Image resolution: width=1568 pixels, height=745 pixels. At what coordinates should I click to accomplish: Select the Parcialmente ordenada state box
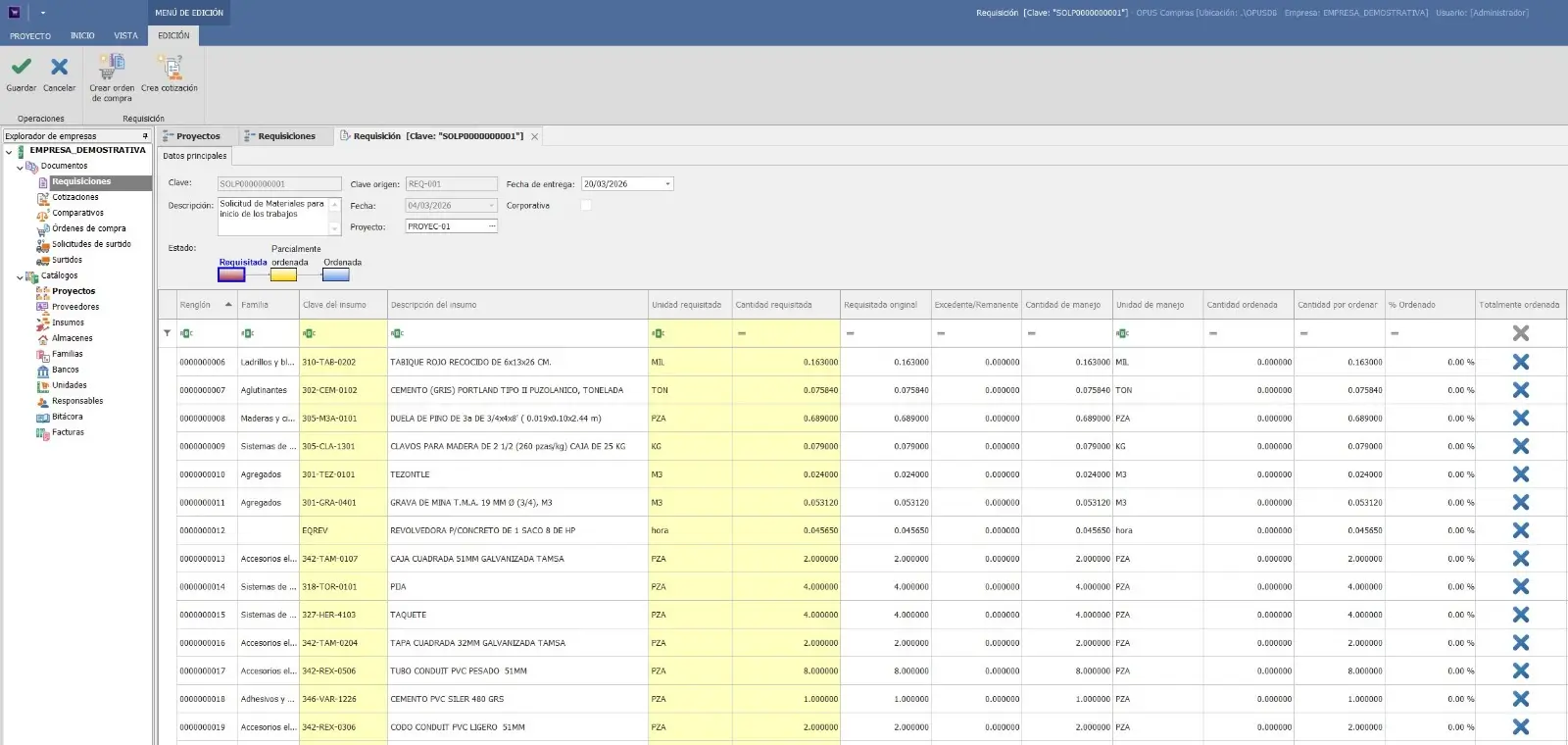(283, 275)
